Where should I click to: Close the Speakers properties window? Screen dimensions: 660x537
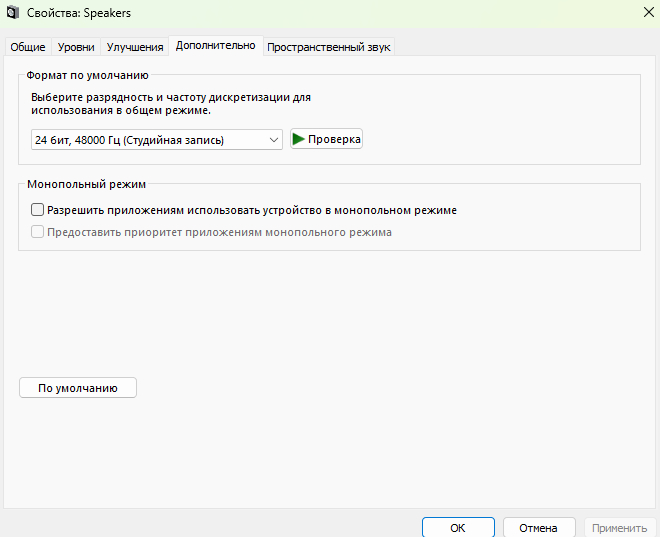coord(638,13)
